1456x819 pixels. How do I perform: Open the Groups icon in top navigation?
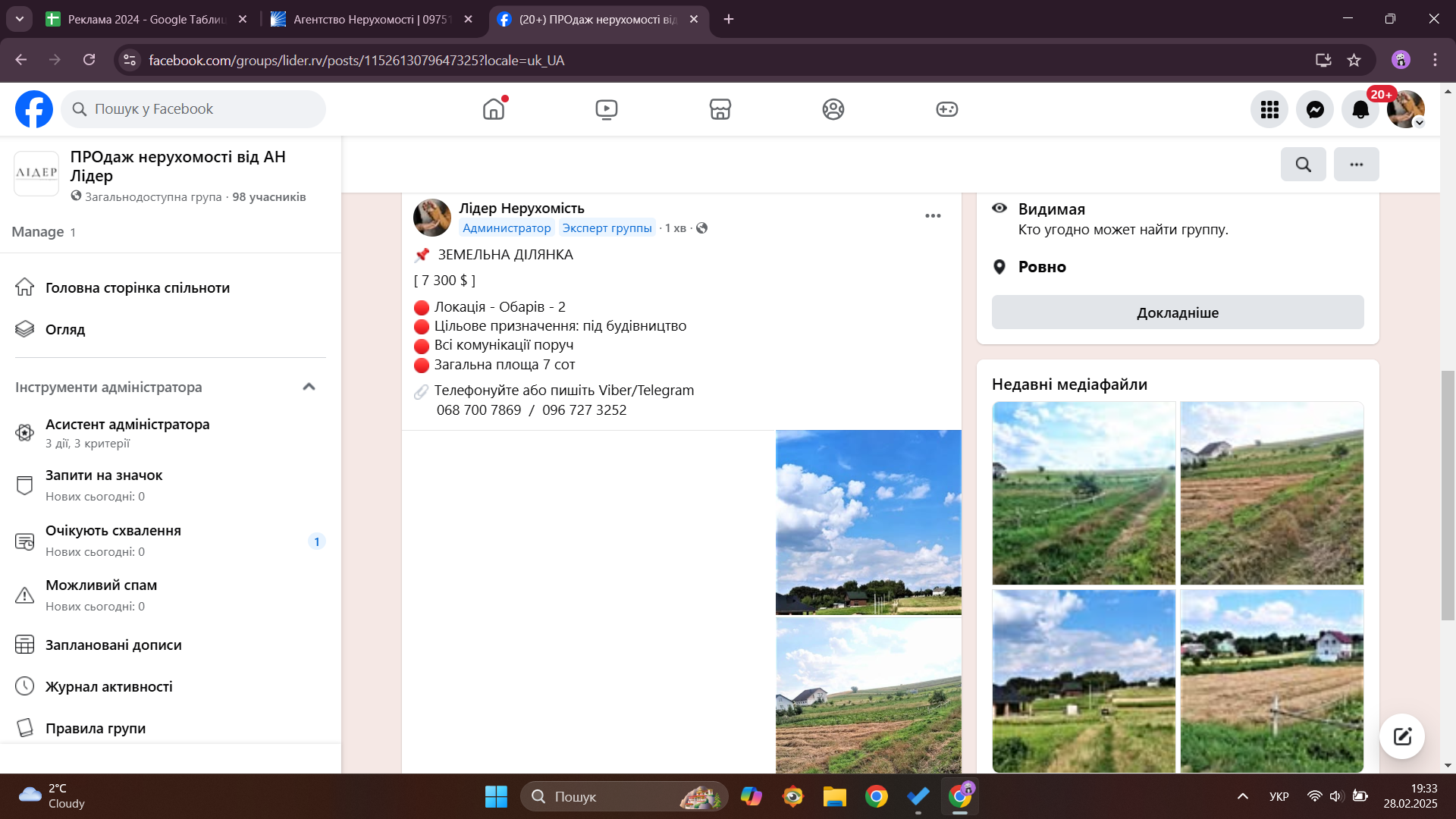833,109
